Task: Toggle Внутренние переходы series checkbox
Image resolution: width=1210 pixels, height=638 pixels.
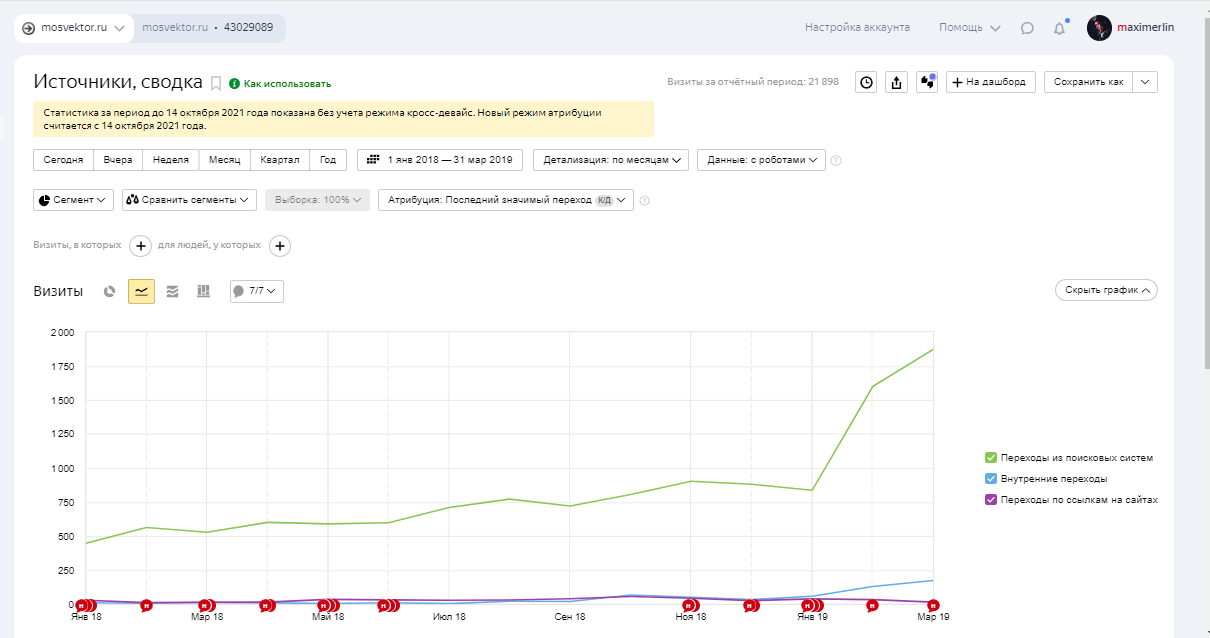Action: 990,479
